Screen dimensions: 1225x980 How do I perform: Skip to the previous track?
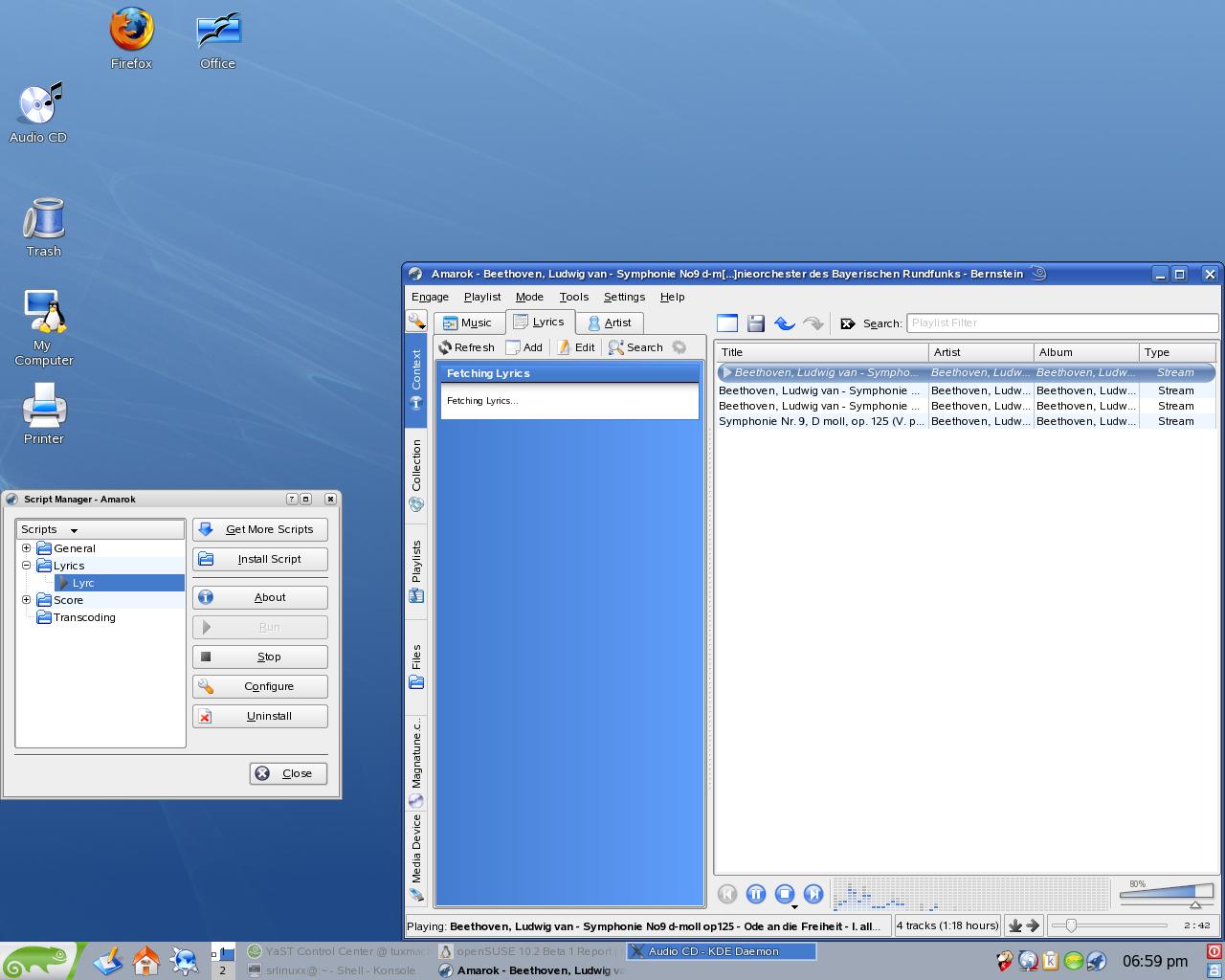[727, 894]
